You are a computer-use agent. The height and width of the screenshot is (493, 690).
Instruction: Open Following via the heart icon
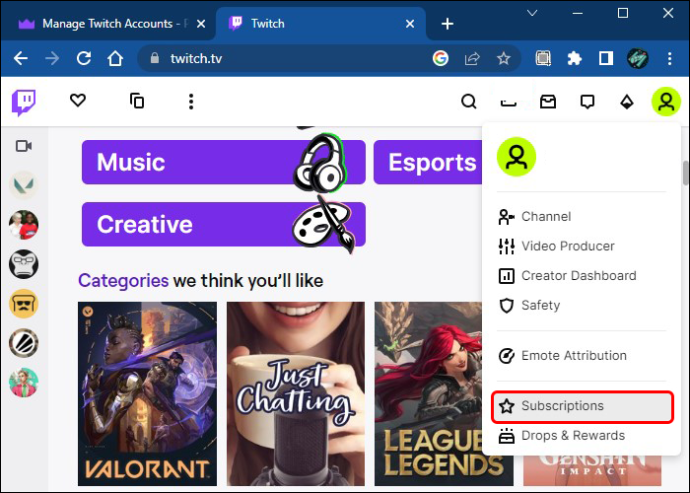(x=78, y=100)
